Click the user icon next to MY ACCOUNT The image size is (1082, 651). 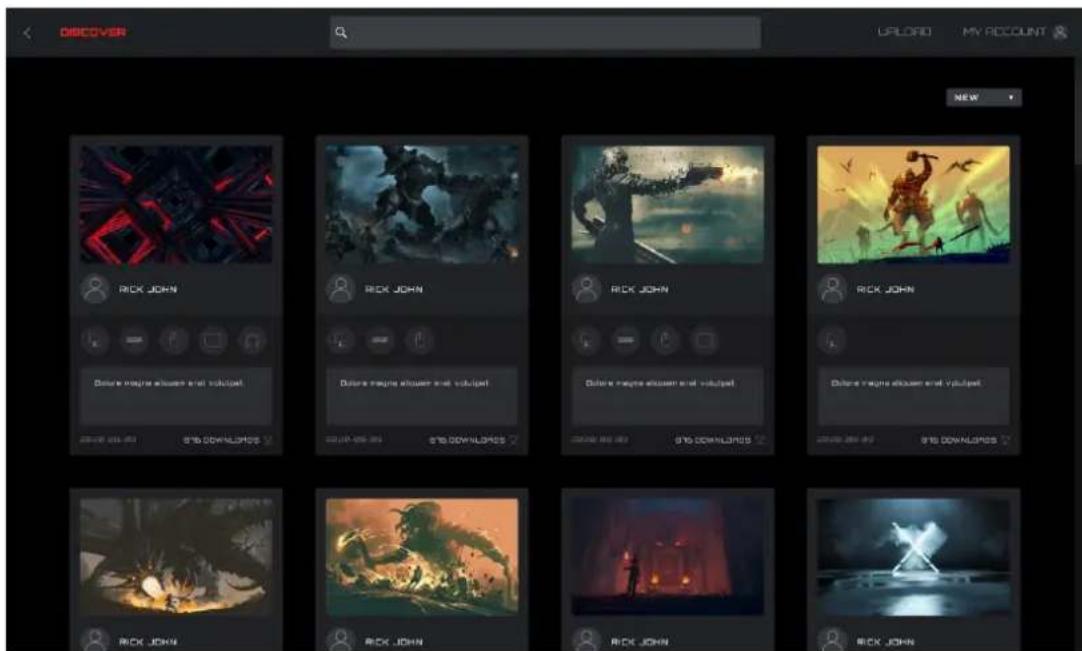click(1060, 32)
